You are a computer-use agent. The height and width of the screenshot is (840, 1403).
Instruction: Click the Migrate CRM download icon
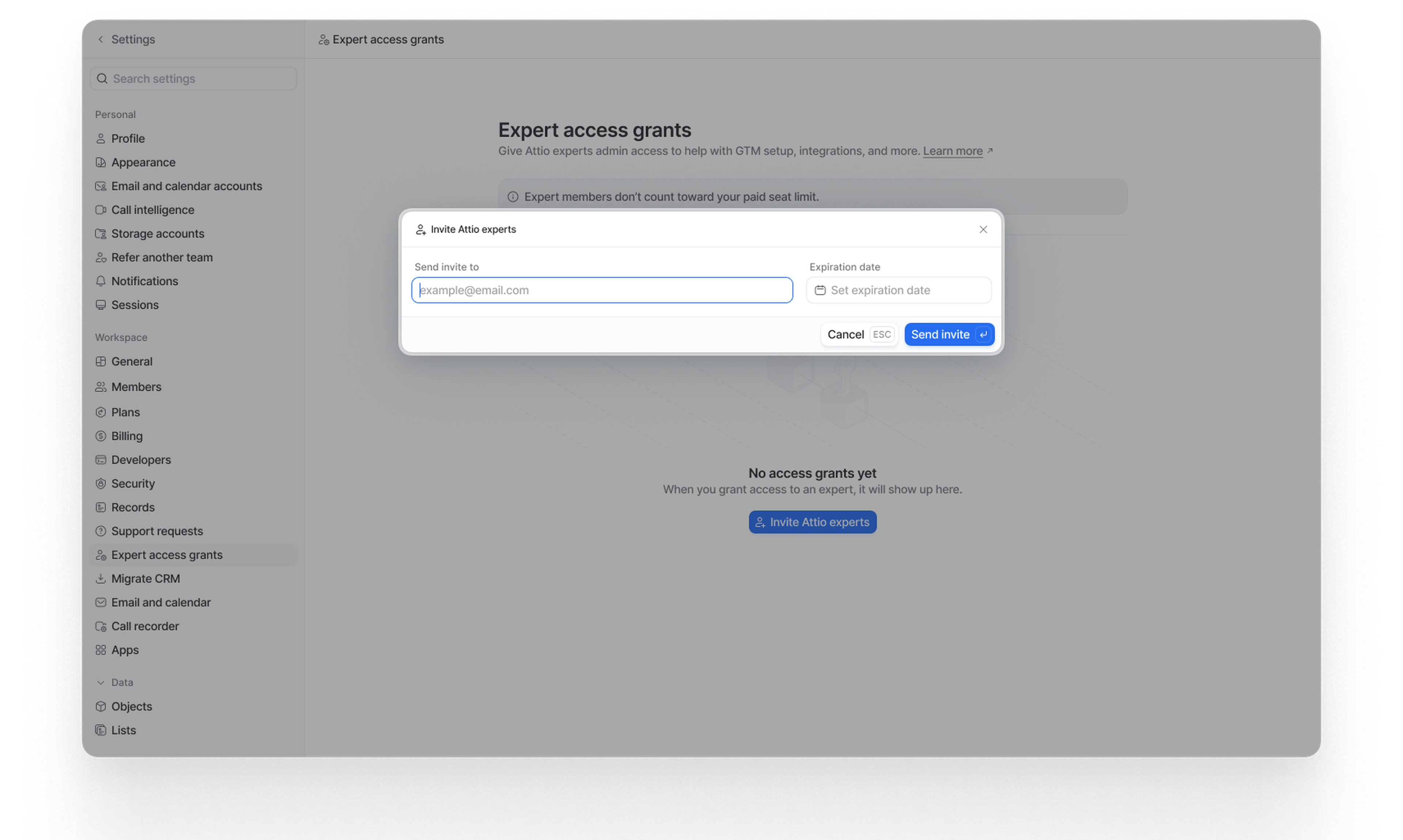101,578
